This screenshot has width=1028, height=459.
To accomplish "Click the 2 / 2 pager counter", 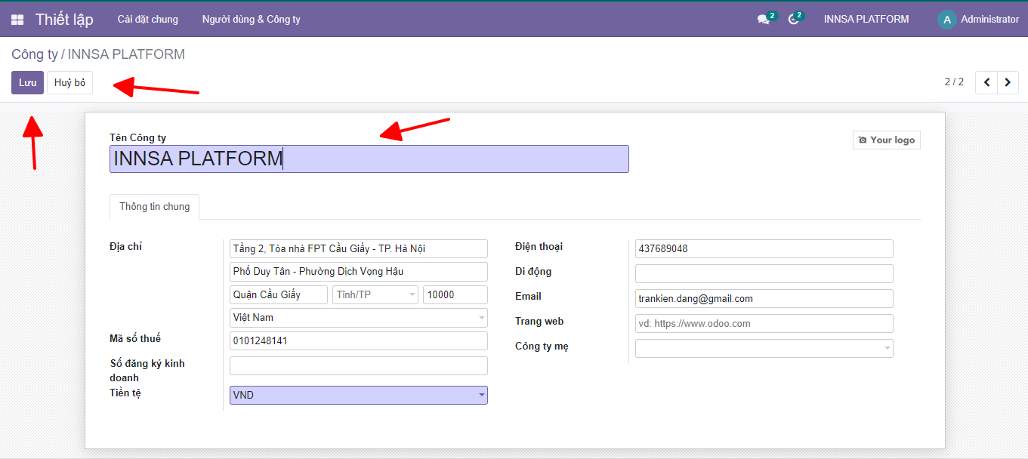I will point(954,83).
